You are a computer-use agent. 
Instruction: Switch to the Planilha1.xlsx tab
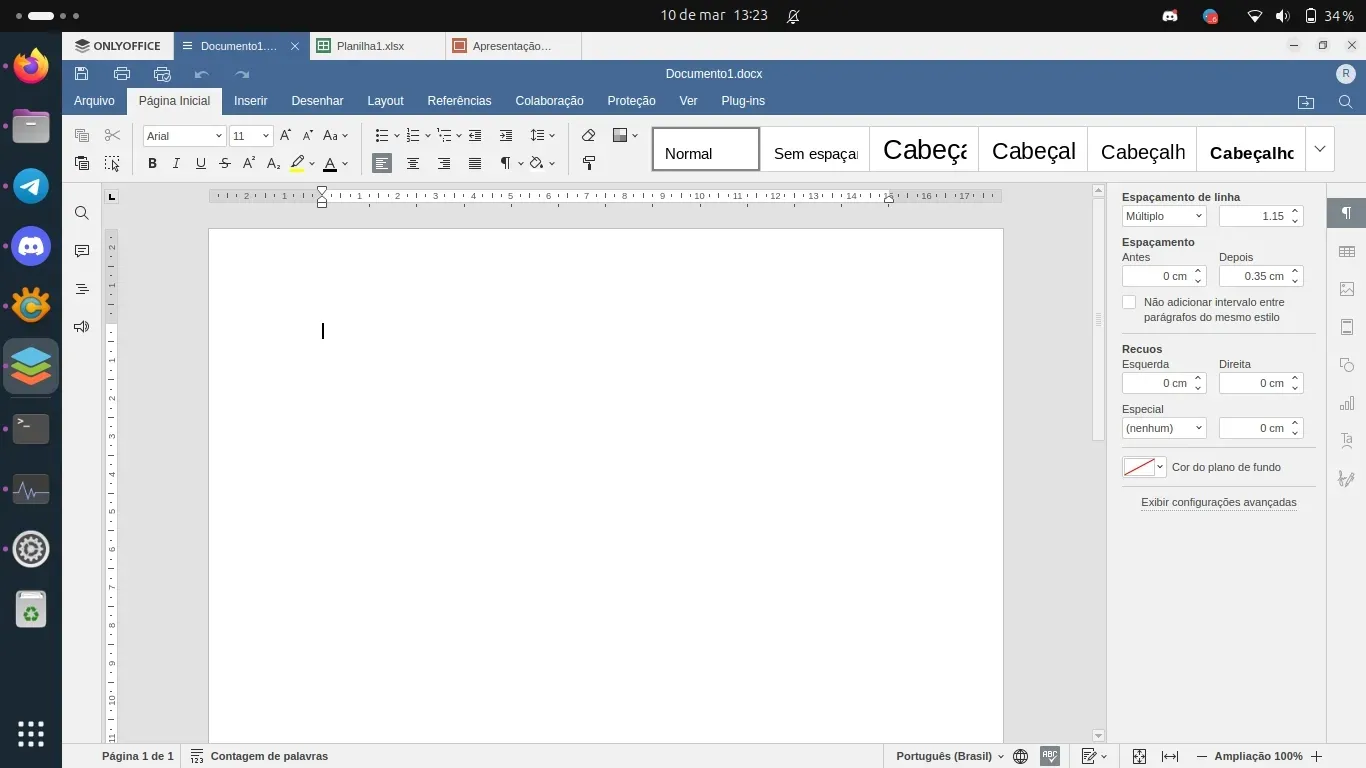[370, 46]
